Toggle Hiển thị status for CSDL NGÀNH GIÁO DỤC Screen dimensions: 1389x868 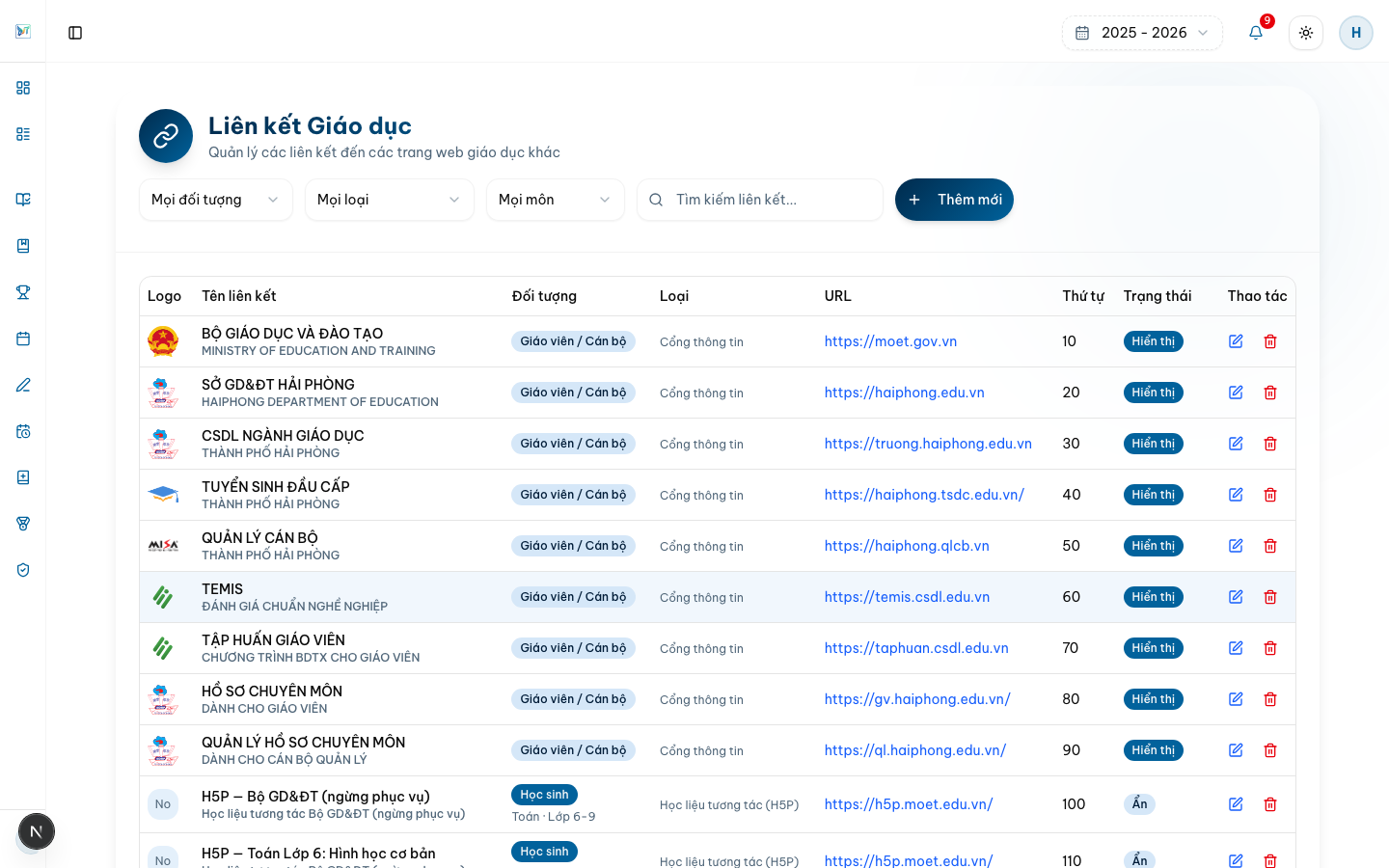[1153, 444]
